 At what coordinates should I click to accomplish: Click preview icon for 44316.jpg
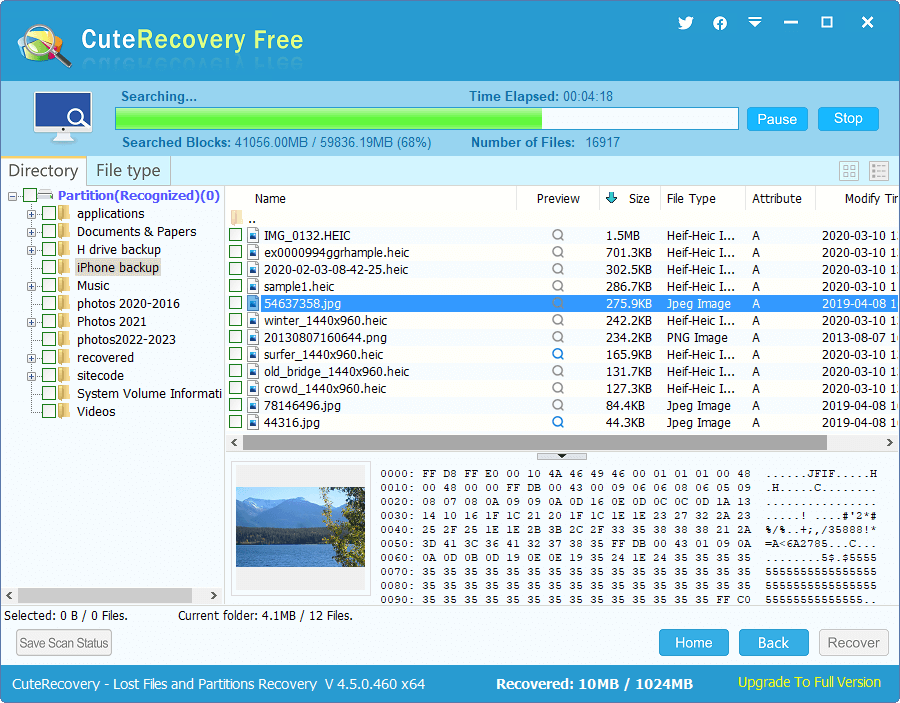(558, 423)
